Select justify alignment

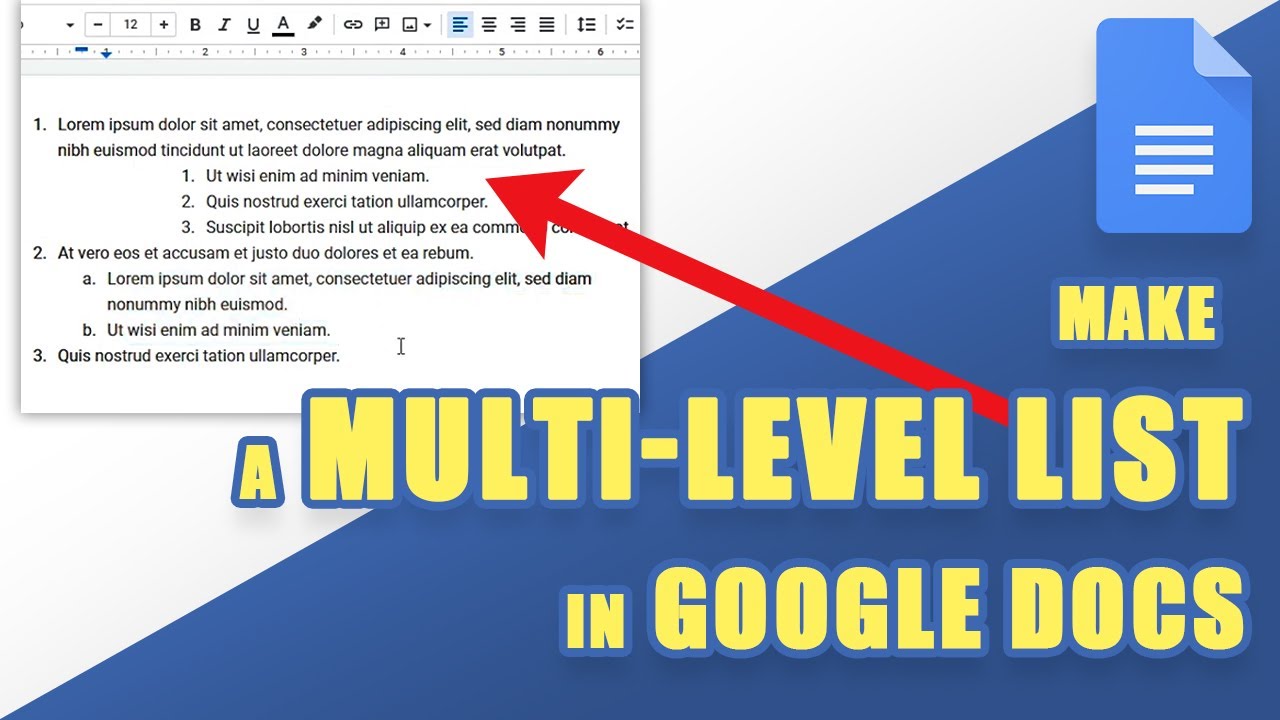[x=547, y=25]
